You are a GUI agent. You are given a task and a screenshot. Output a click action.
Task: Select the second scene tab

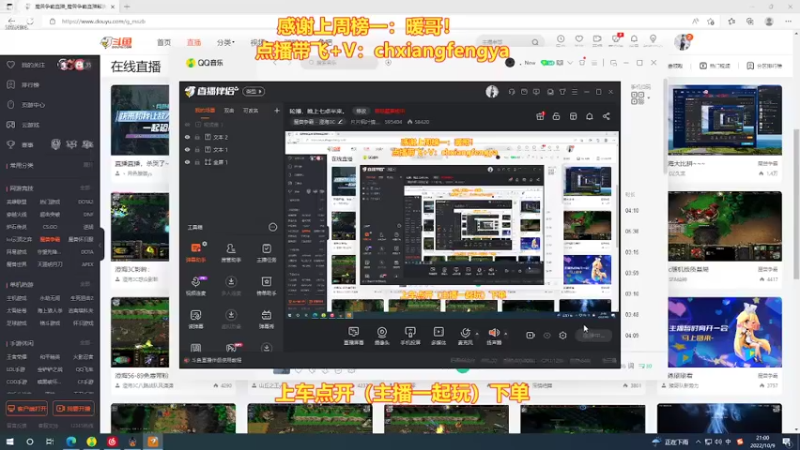tap(229, 110)
